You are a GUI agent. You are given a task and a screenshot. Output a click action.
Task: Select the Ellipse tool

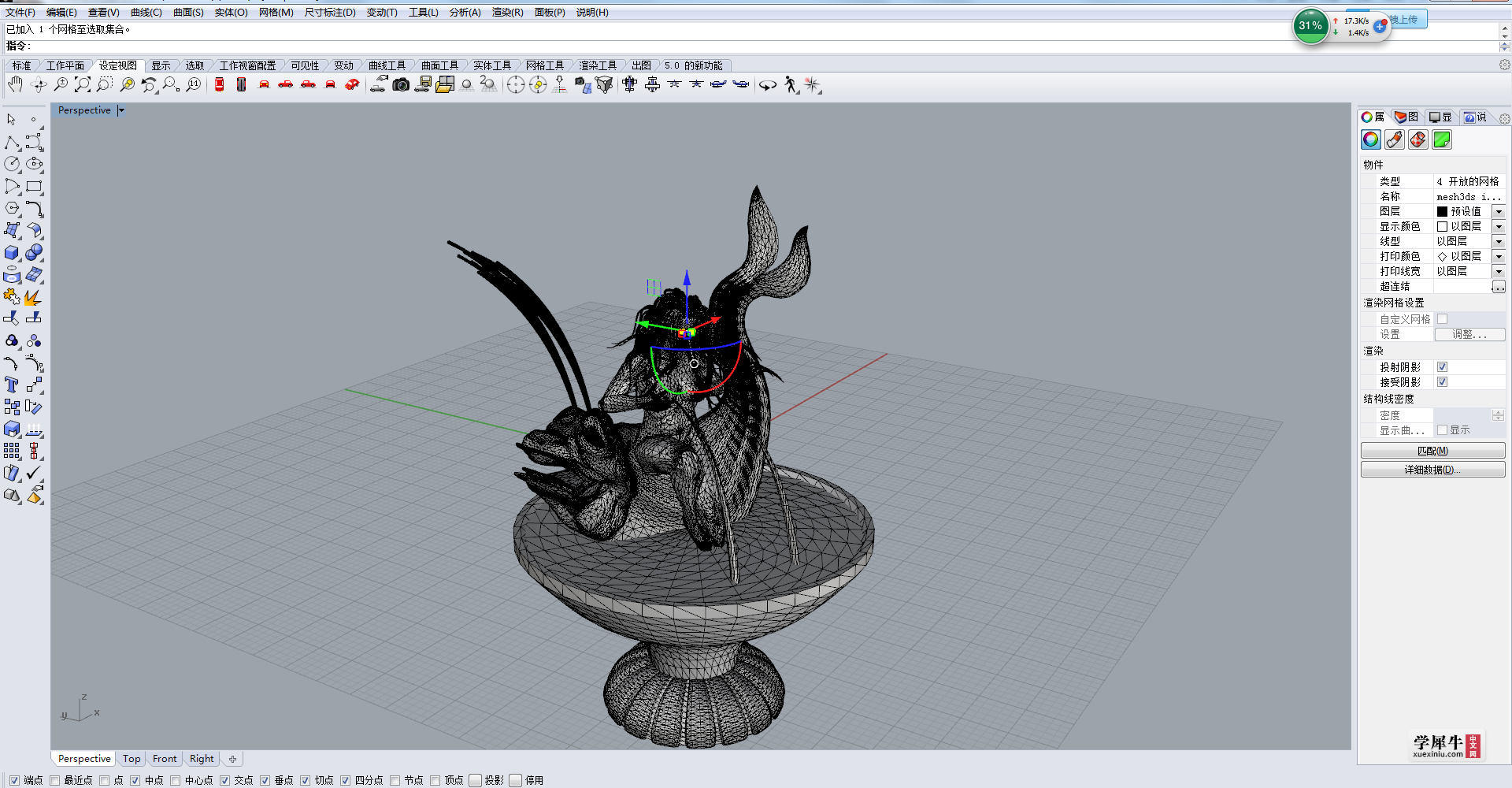[x=34, y=164]
